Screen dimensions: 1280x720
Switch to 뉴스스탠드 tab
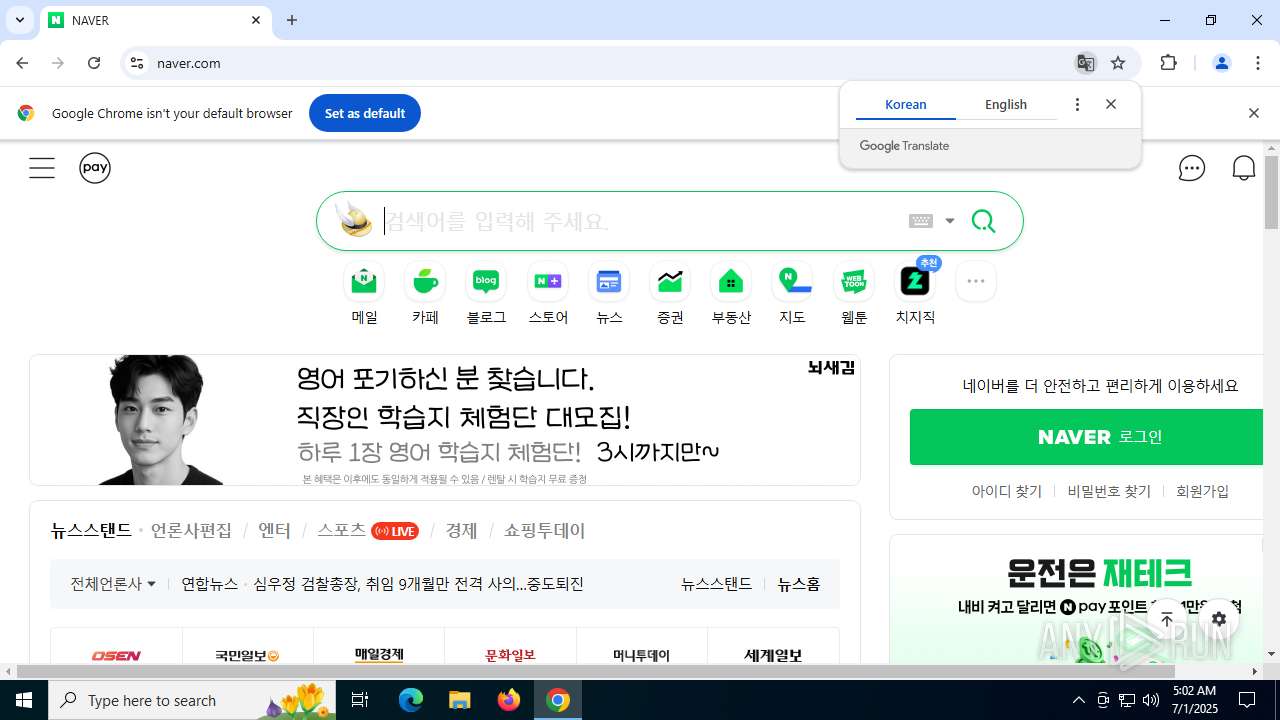[x=91, y=531]
